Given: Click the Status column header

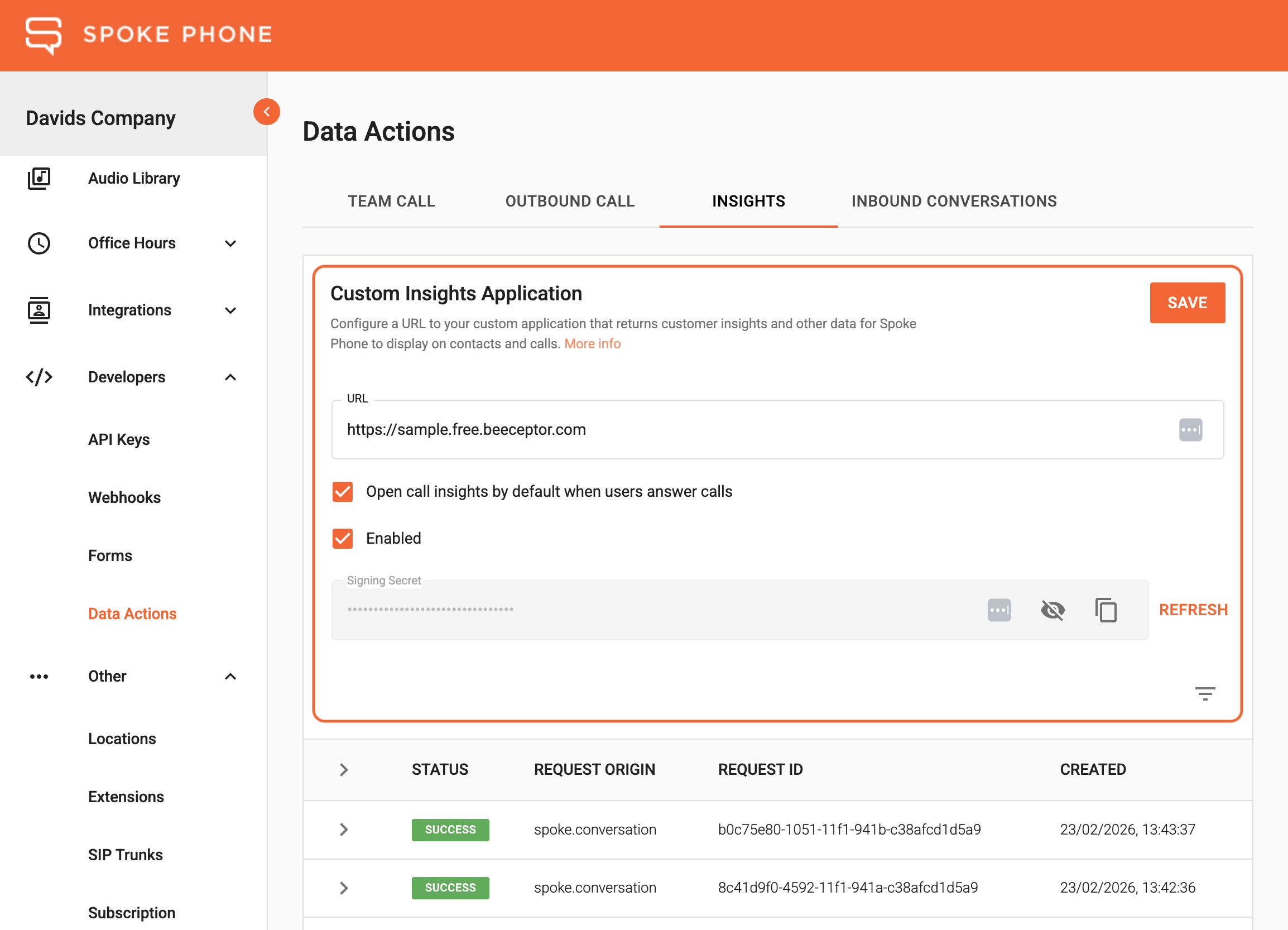Looking at the screenshot, I should coord(440,769).
